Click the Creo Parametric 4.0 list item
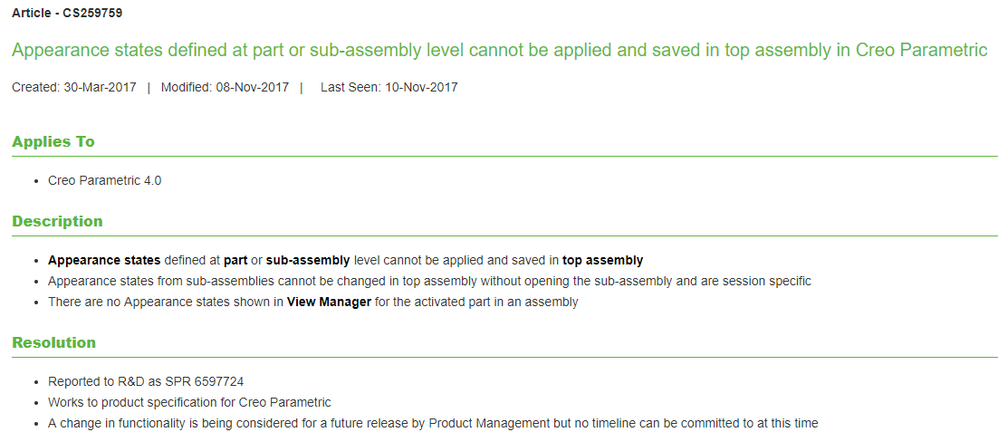 coord(104,181)
